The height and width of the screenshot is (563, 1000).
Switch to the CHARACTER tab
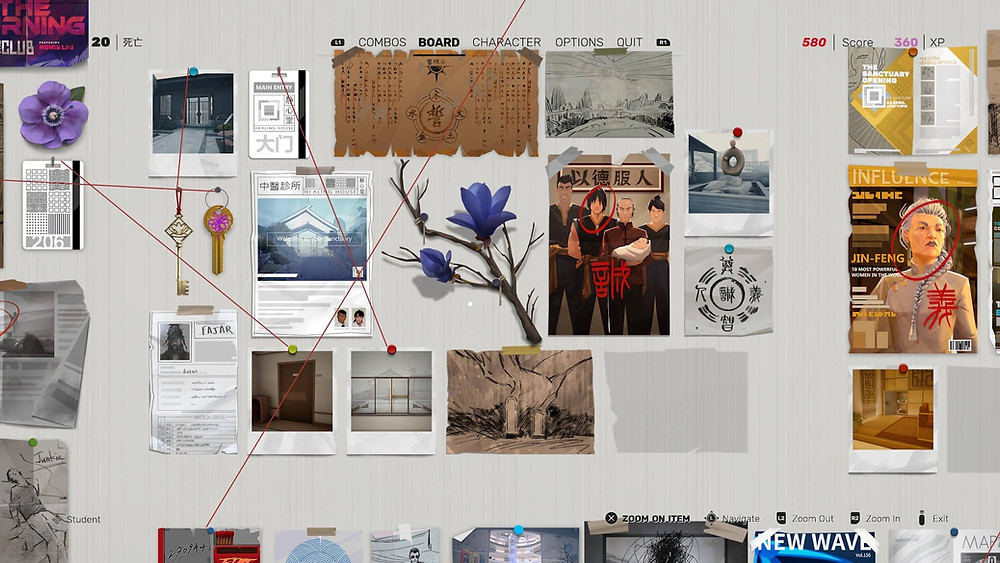(x=506, y=42)
